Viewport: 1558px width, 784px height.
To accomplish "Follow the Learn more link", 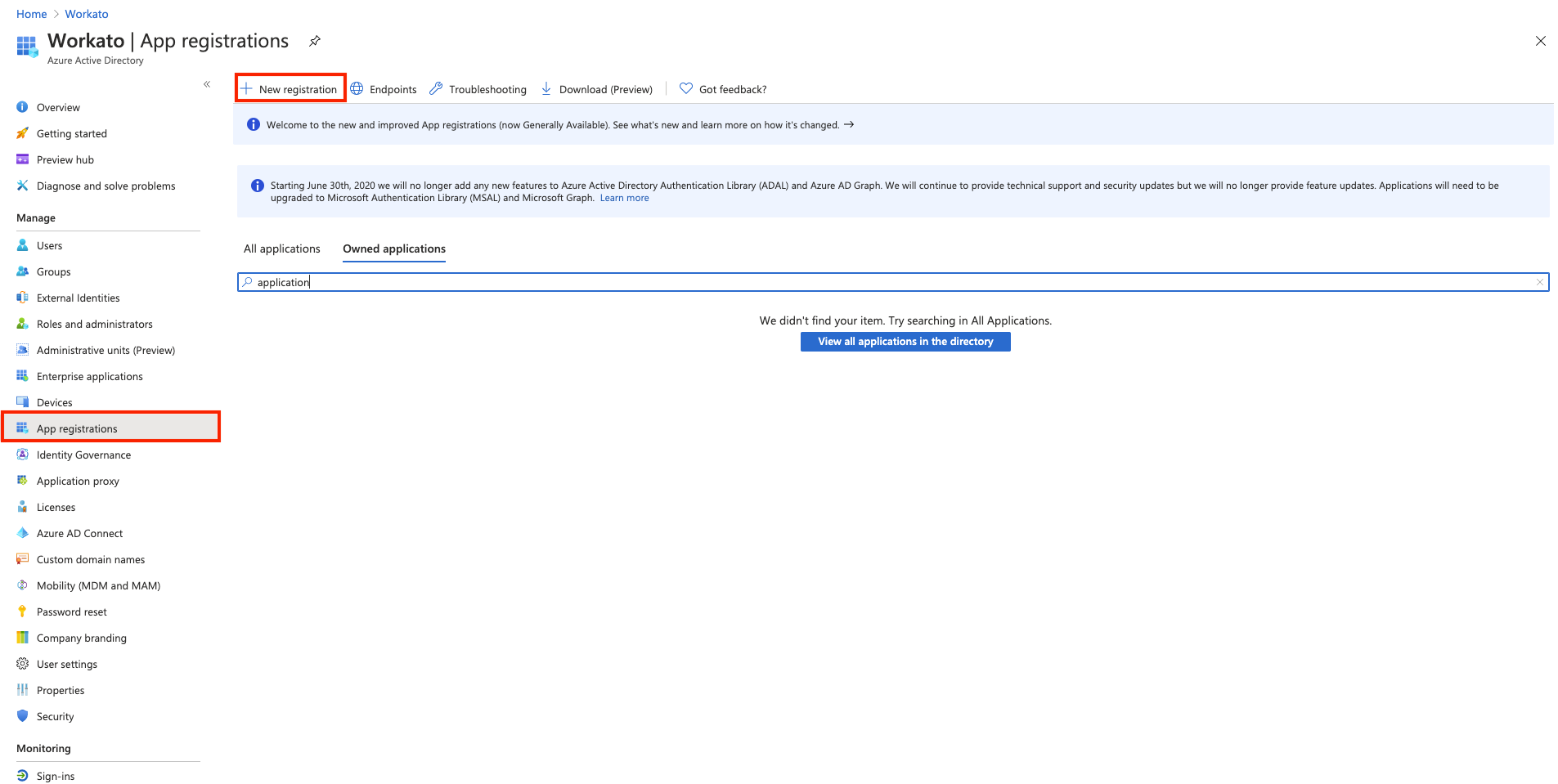I will (624, 198).
